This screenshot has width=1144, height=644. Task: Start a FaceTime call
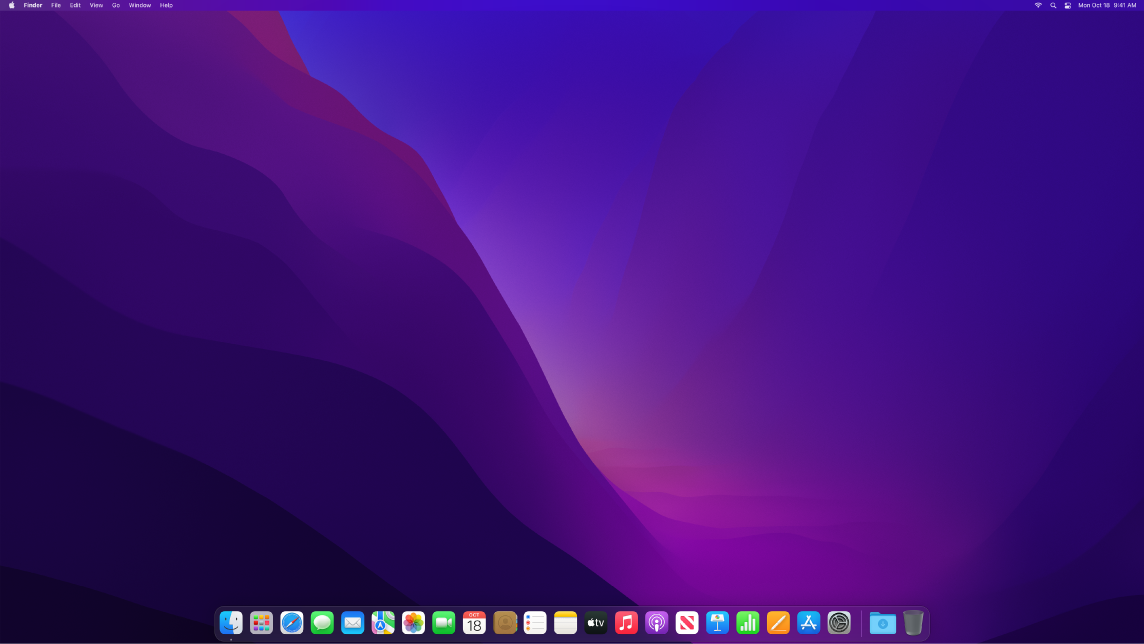point(443,622)
